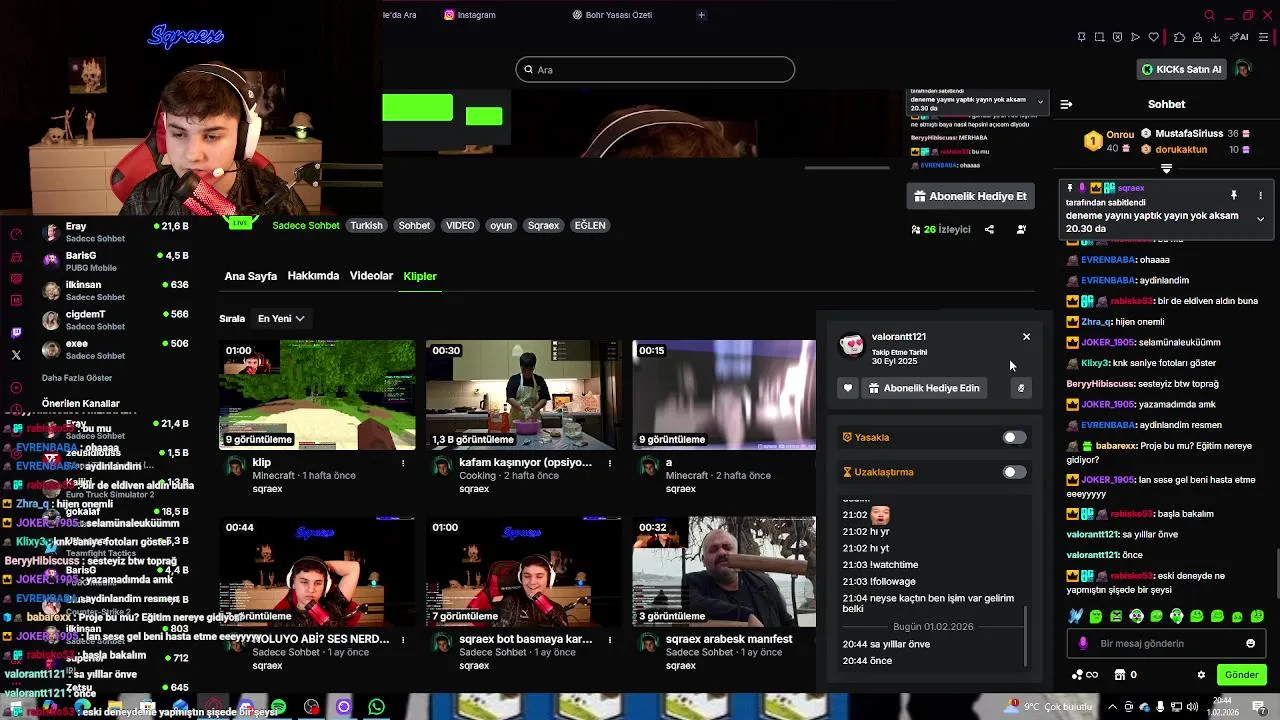The image size is (1280, 720).
Task: Select the Klipler tab
Action: coord(420,276)
